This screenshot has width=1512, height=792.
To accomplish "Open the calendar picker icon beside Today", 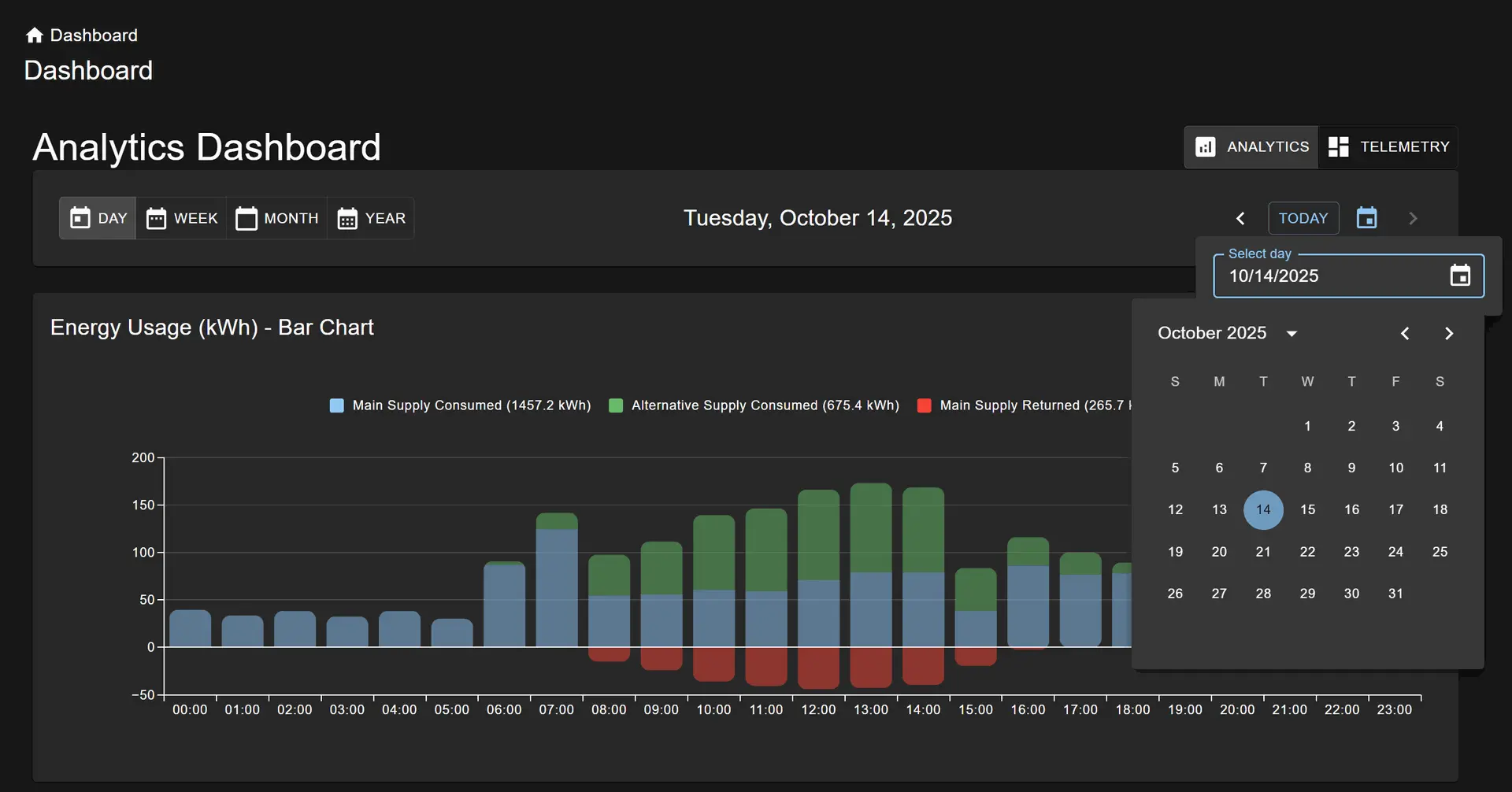I will coord(1366,218).
